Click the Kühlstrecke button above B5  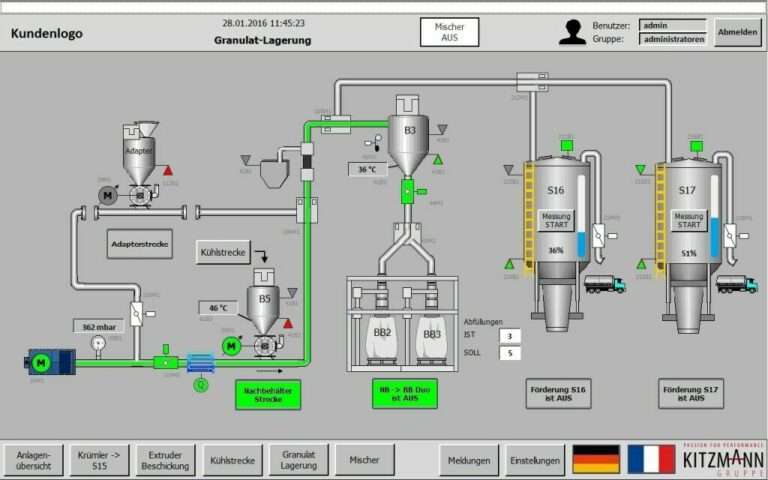point(223,252)
